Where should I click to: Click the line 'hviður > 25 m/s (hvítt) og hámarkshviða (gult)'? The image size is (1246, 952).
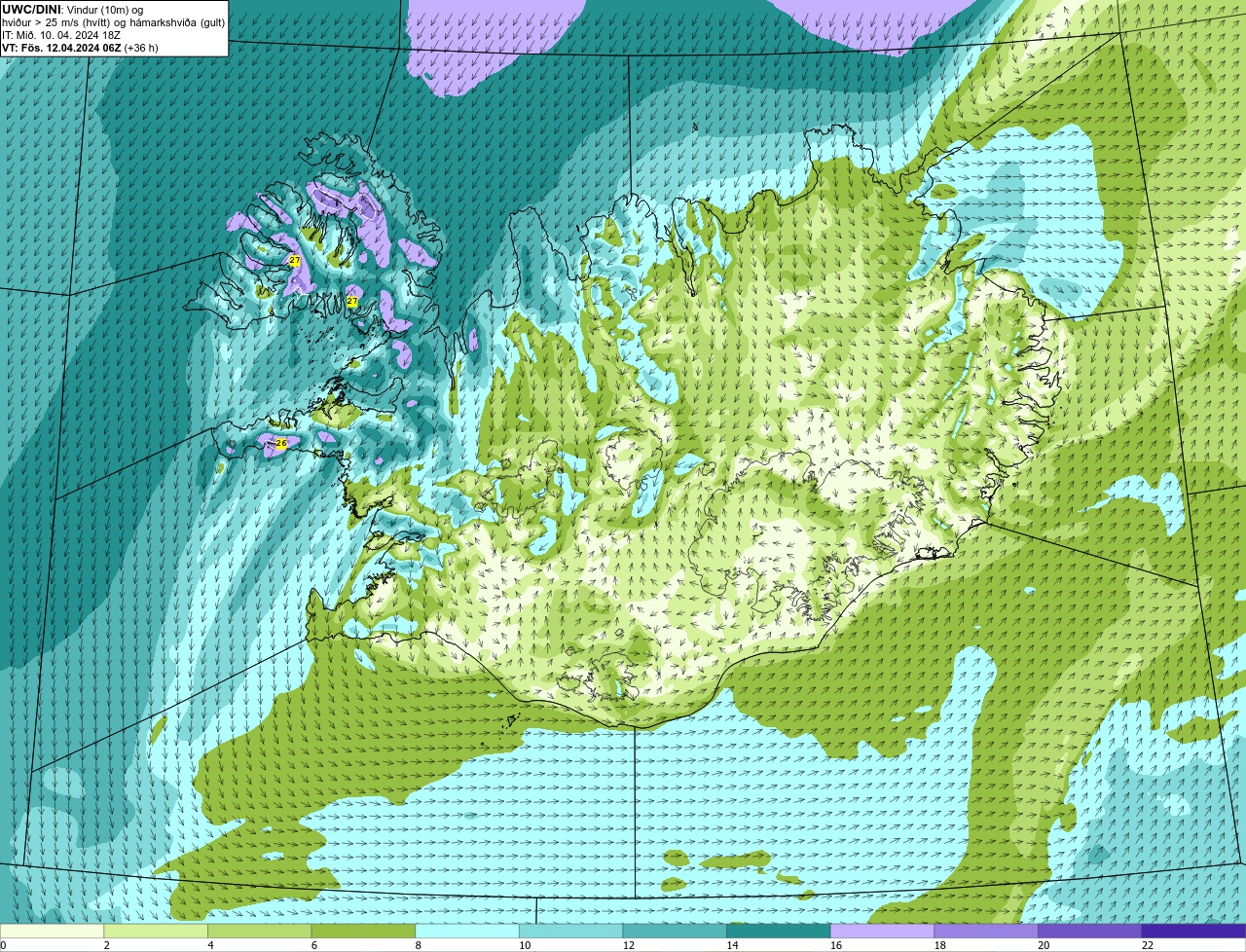click(x=113, y=22)
